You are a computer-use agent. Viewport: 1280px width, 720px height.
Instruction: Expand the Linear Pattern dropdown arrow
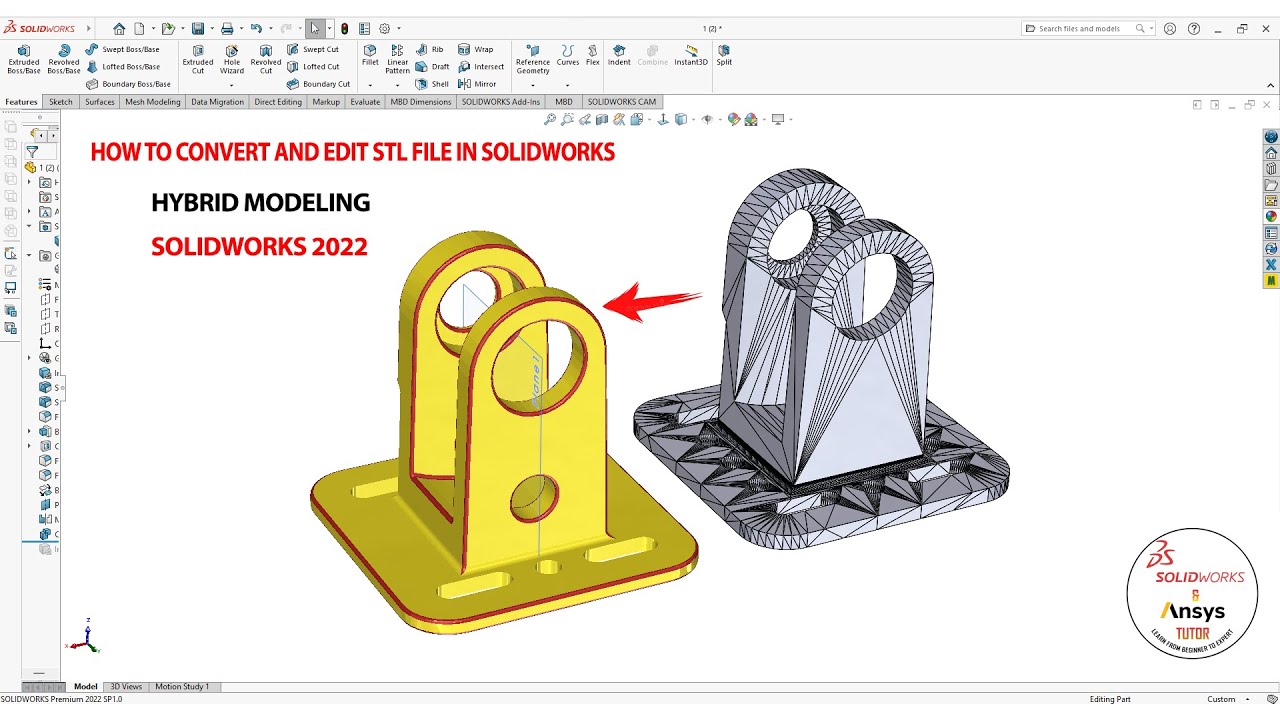click(398, 86)
